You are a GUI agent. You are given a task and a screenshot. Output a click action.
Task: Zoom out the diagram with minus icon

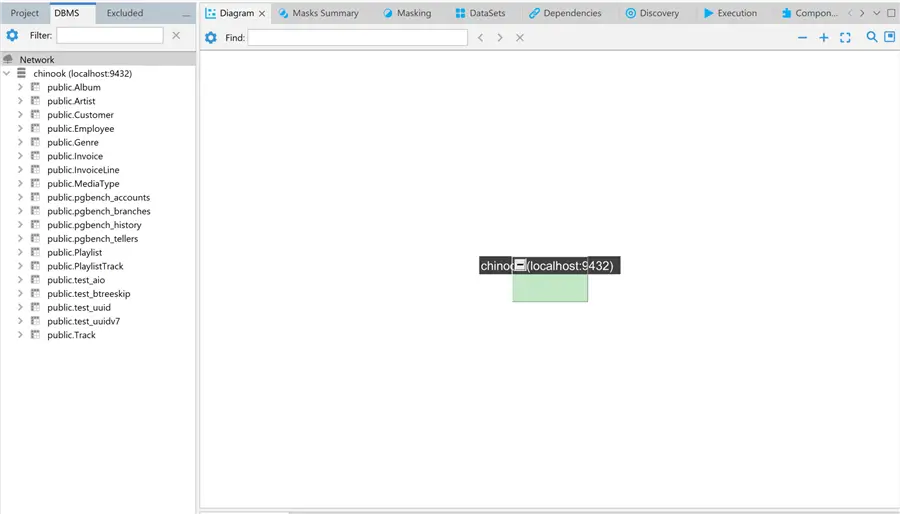click(x=802, y=37)
